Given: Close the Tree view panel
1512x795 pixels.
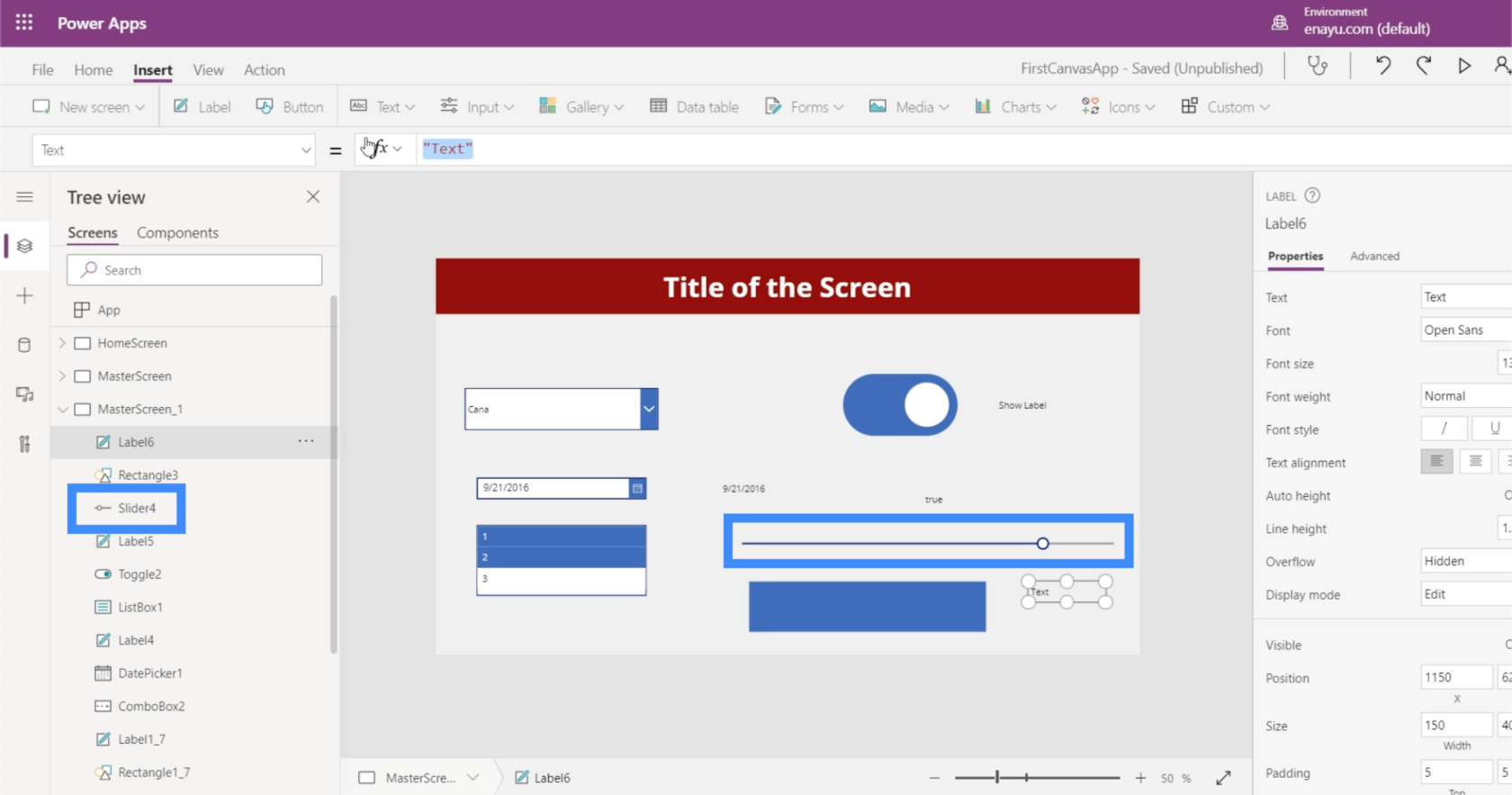Looking at the screenshot, I should pyautogui.click(x=313, y=196).
